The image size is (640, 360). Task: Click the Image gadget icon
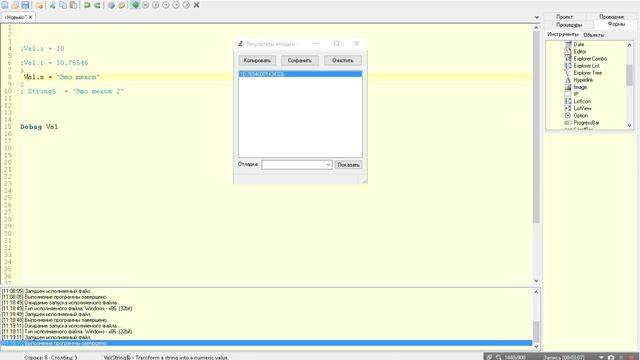(568, 87)
